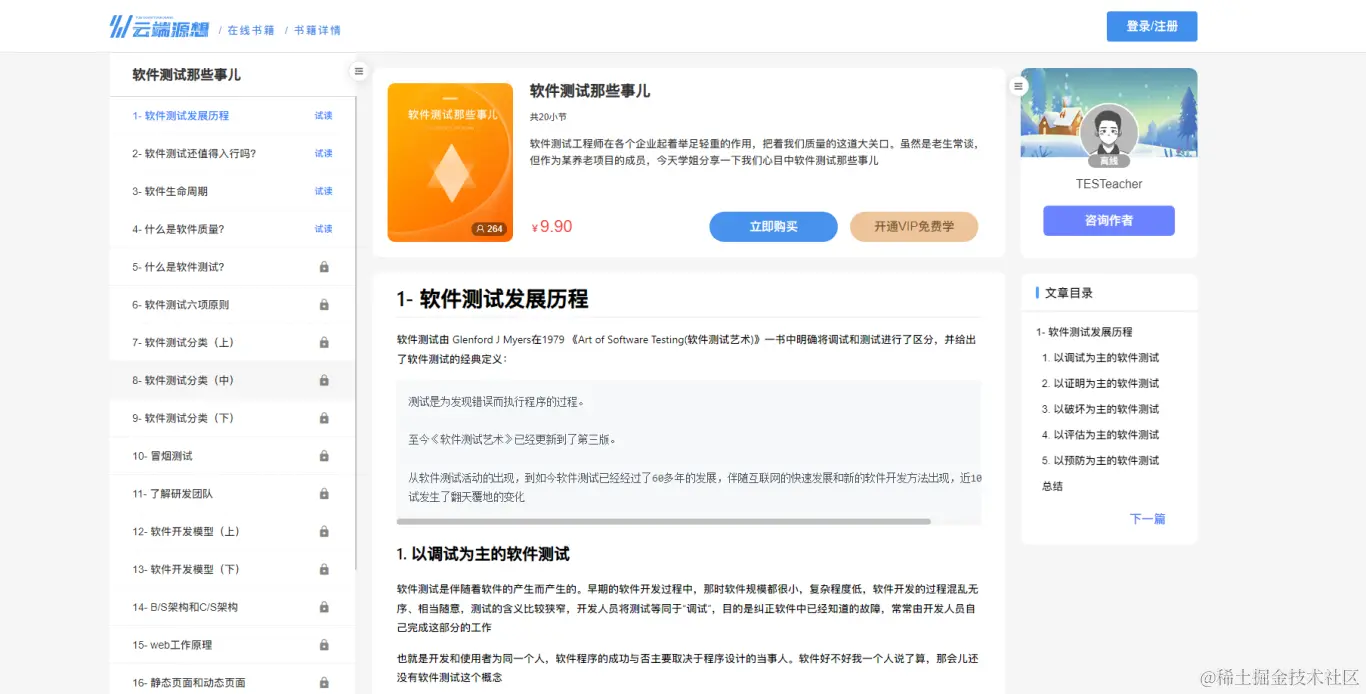Click lock icon on 5- 什么是软件测试?
1366x694 pixels.
point(324,267)
